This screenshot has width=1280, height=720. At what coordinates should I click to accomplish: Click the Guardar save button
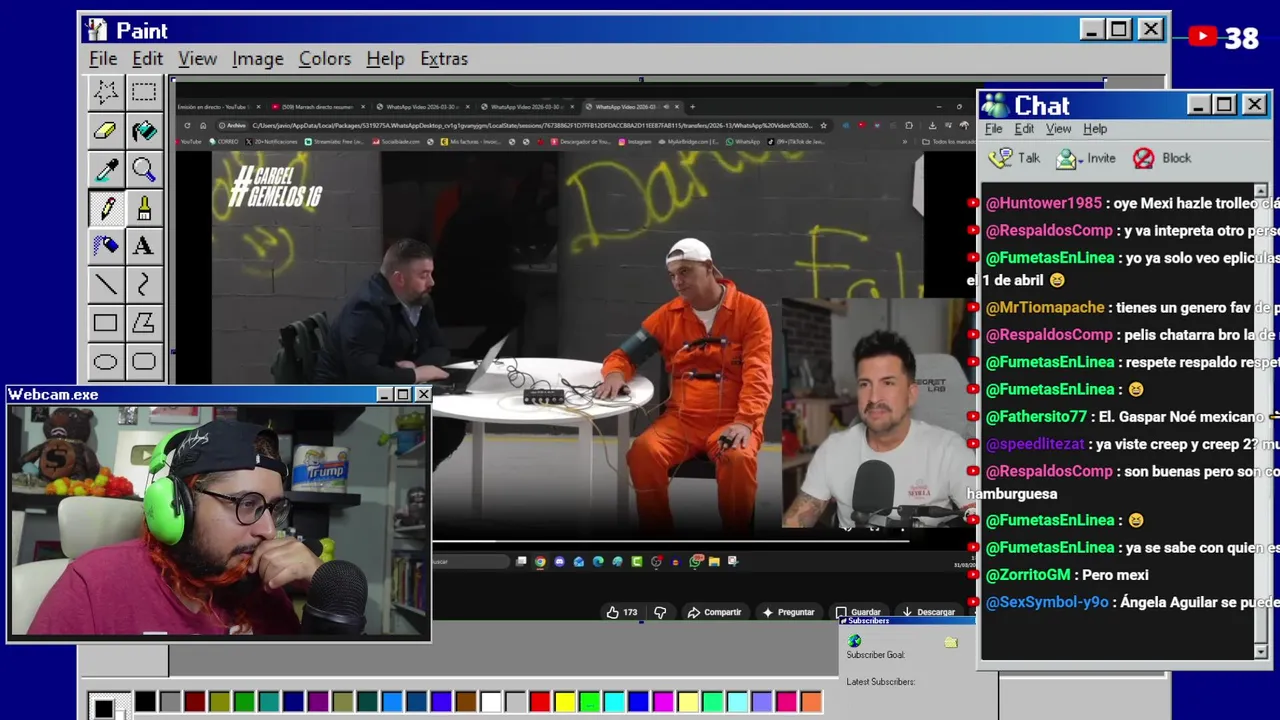(858, 612)
